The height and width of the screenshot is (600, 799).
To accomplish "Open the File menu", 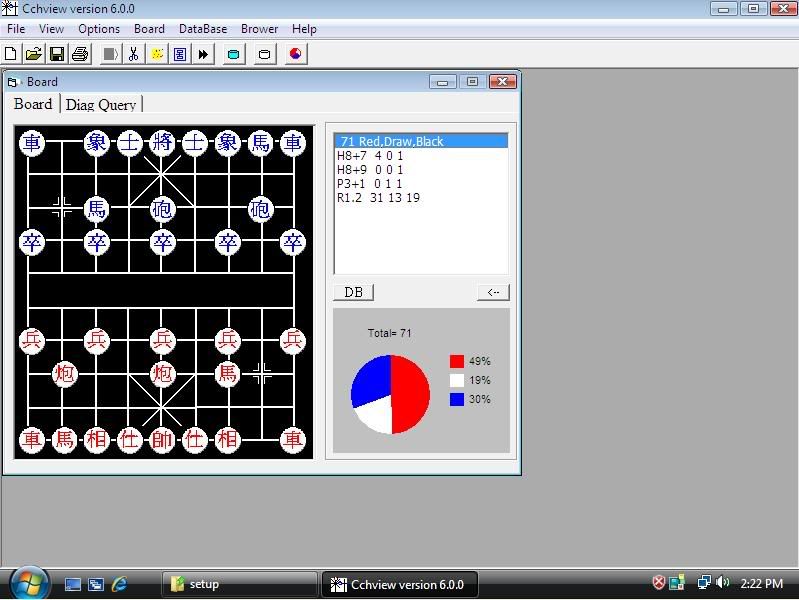I will (16, 29).
